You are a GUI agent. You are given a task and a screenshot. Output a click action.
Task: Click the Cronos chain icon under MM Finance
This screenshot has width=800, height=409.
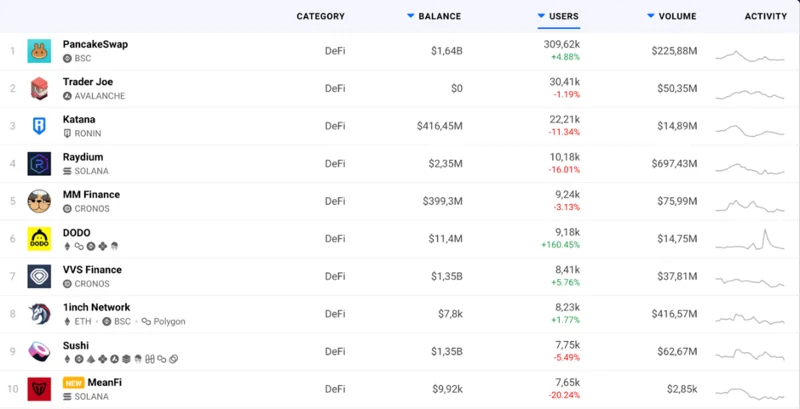(67, 209)
